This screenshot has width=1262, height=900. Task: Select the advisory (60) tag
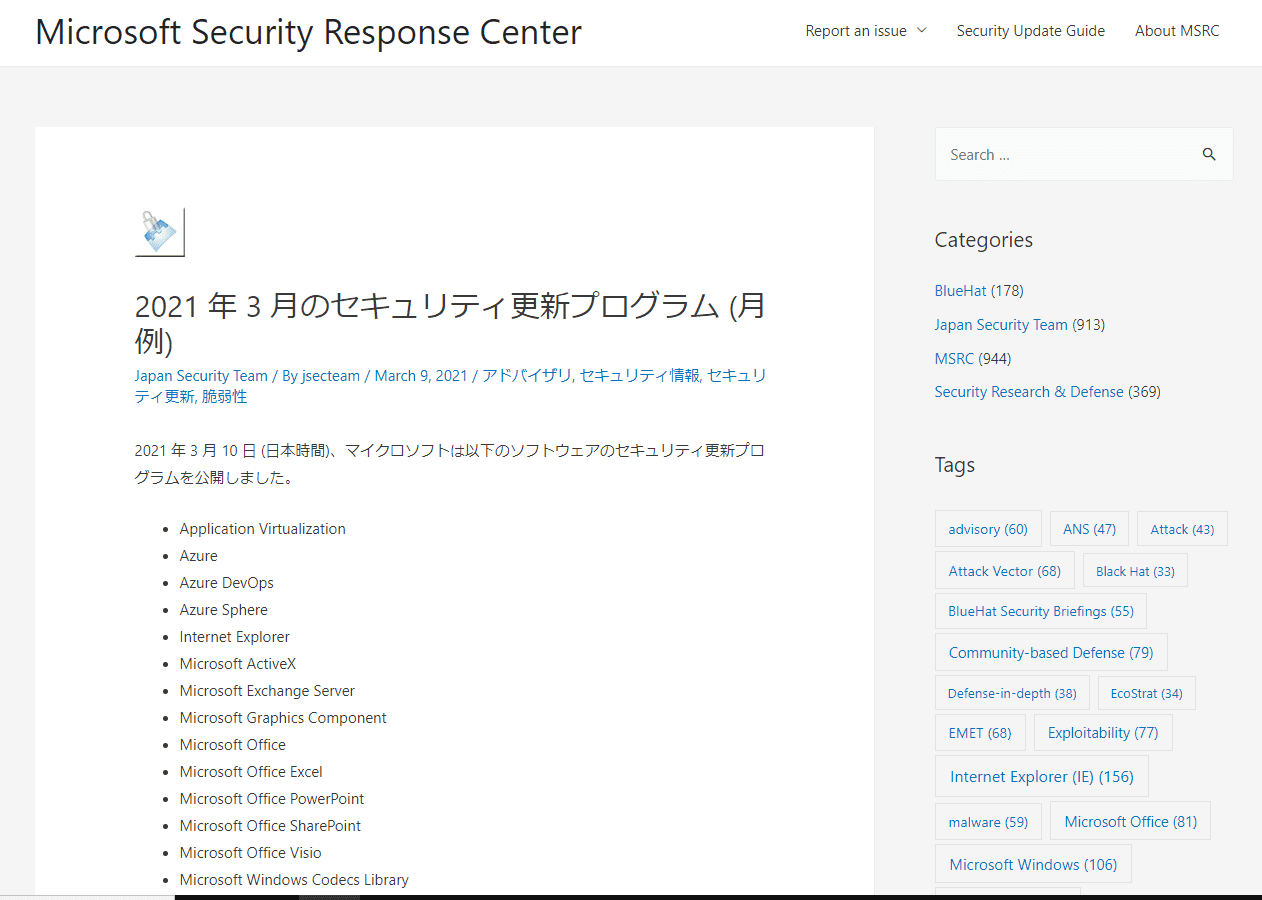point(988,529)
